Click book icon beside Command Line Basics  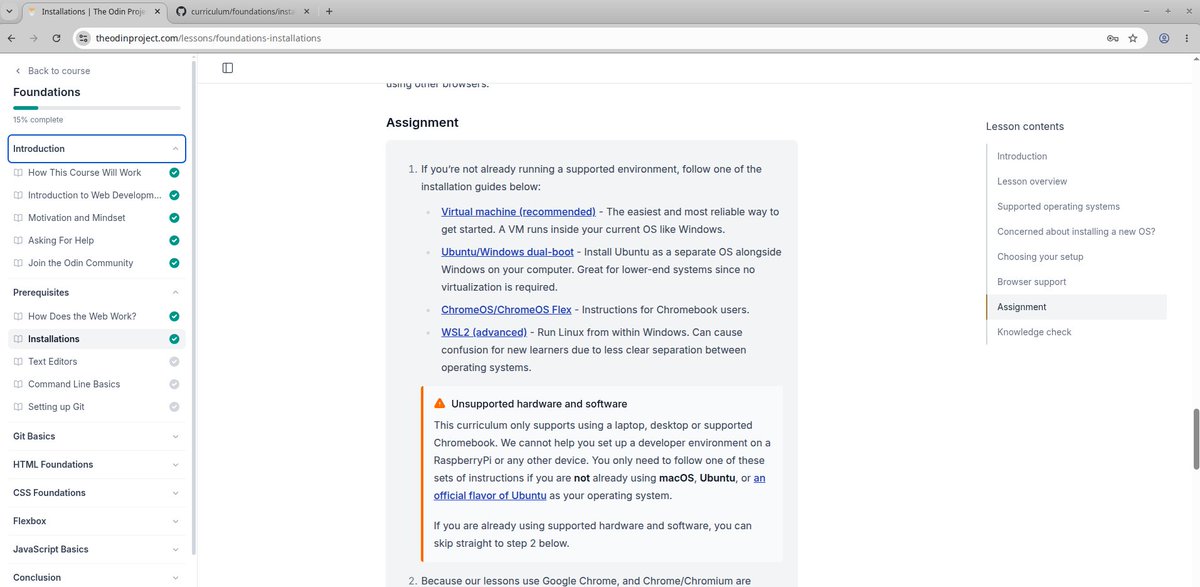(x=18, y=384)
